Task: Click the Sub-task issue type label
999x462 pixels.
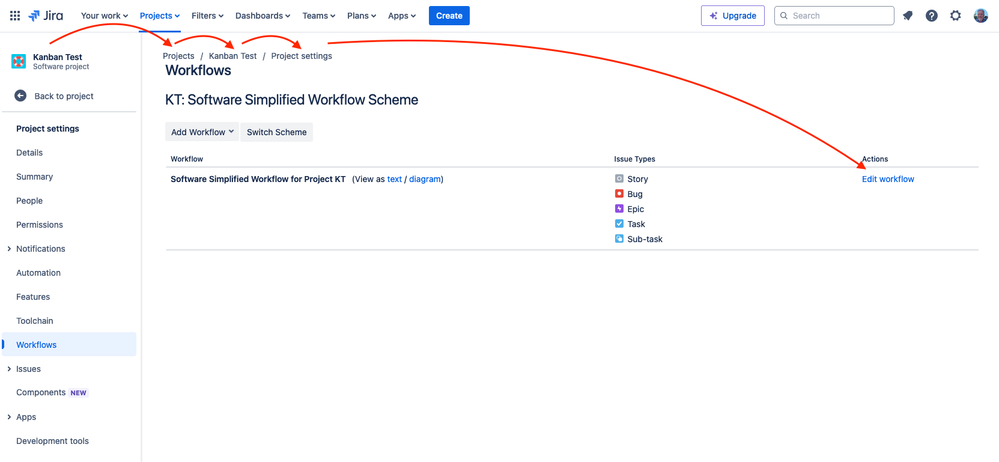Action: click(x=645, y=239)
